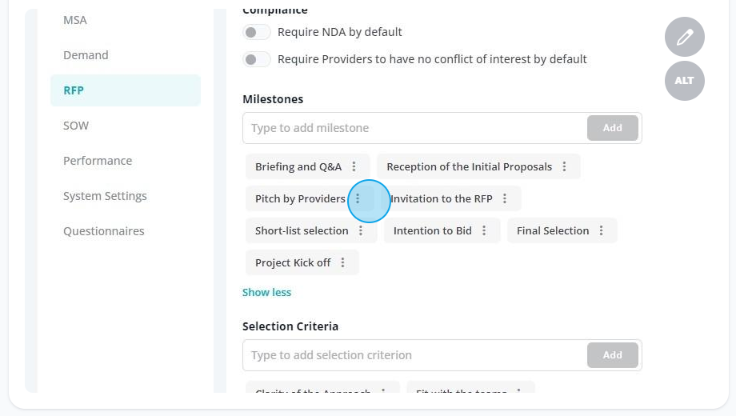Open three-dot menu for Project Kick off

(343, 262)
